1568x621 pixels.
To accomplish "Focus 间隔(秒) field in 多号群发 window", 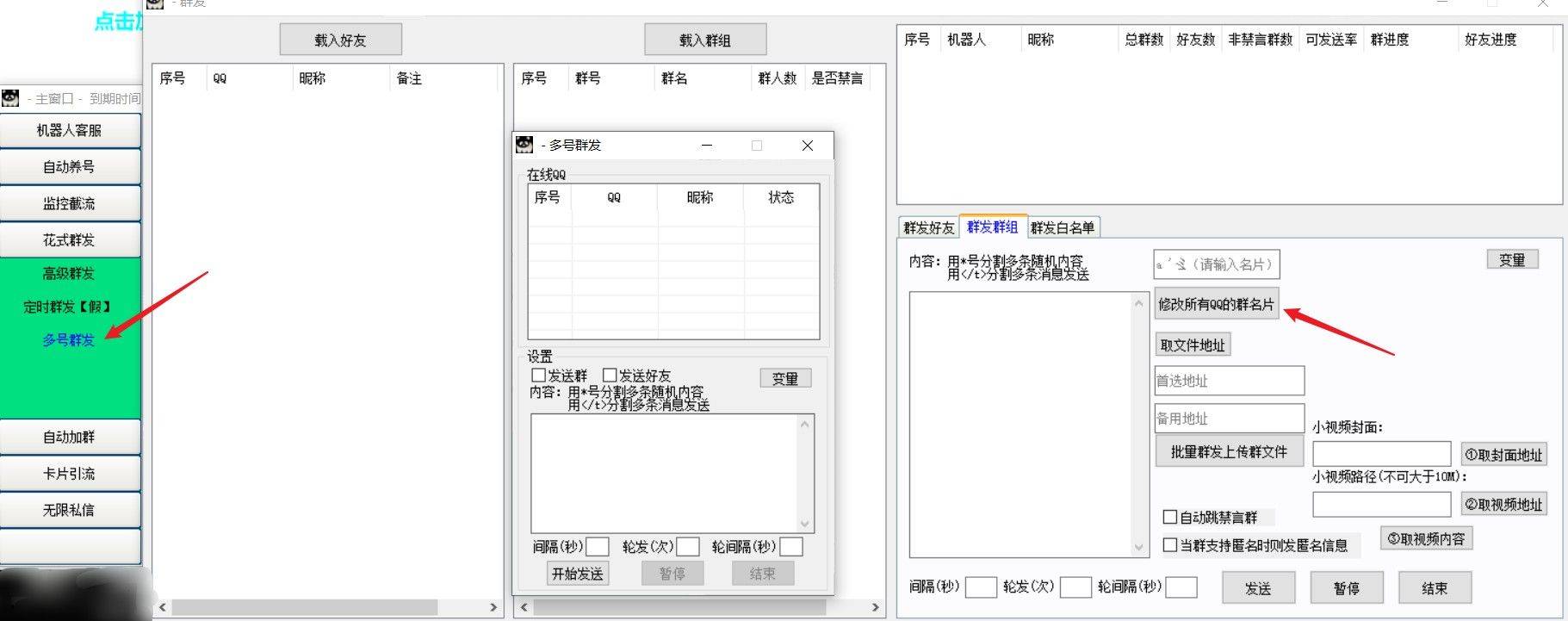I will [598, 547].
